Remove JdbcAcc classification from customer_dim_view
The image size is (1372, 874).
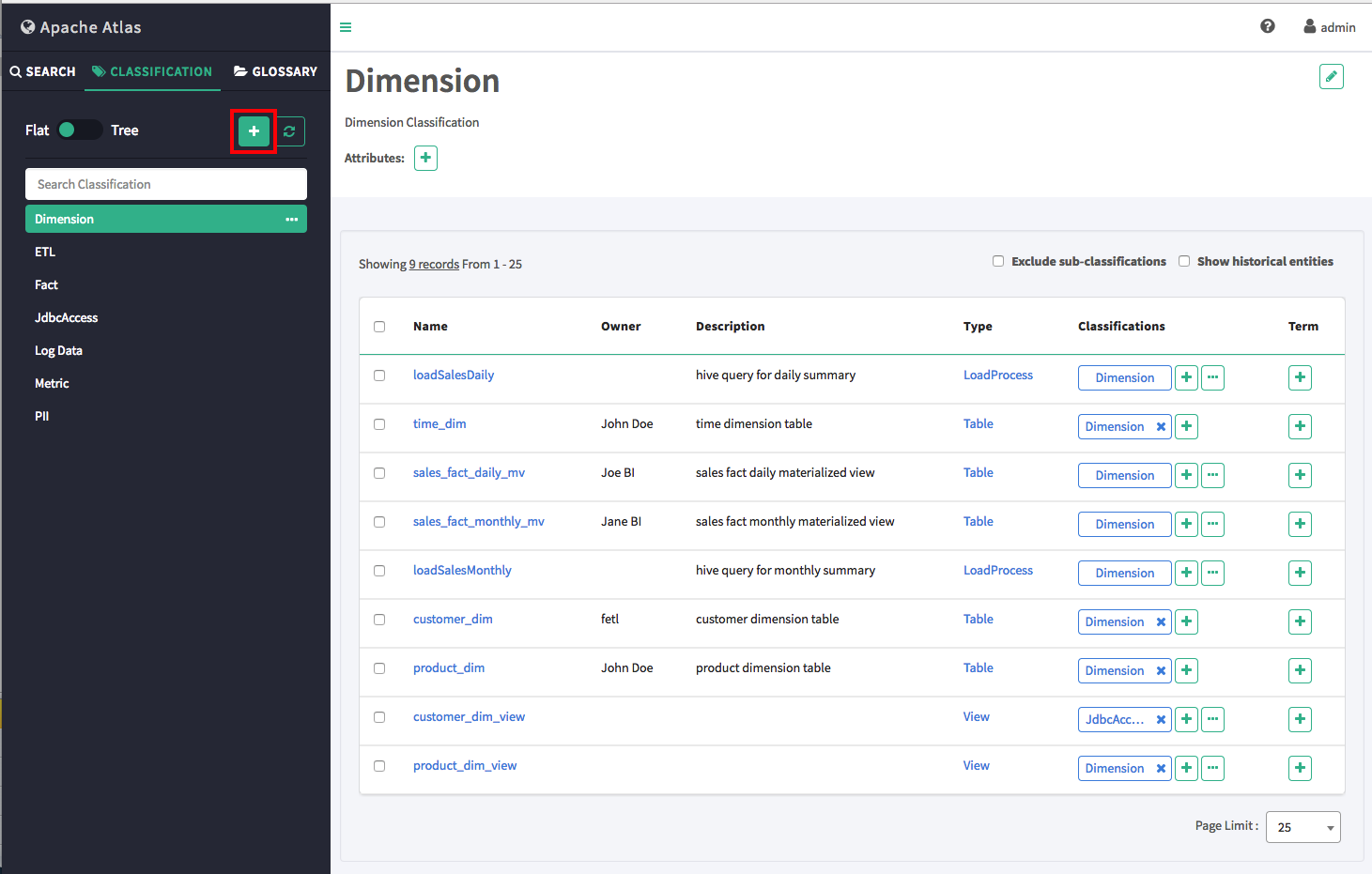point(1161,719)
